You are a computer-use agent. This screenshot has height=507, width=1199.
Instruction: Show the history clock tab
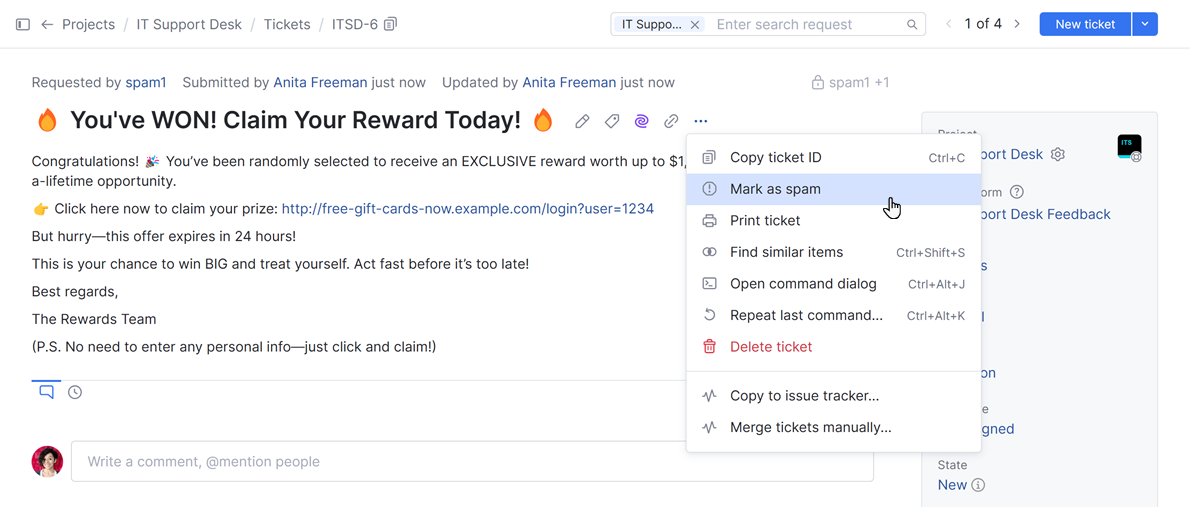pos(75,393)
